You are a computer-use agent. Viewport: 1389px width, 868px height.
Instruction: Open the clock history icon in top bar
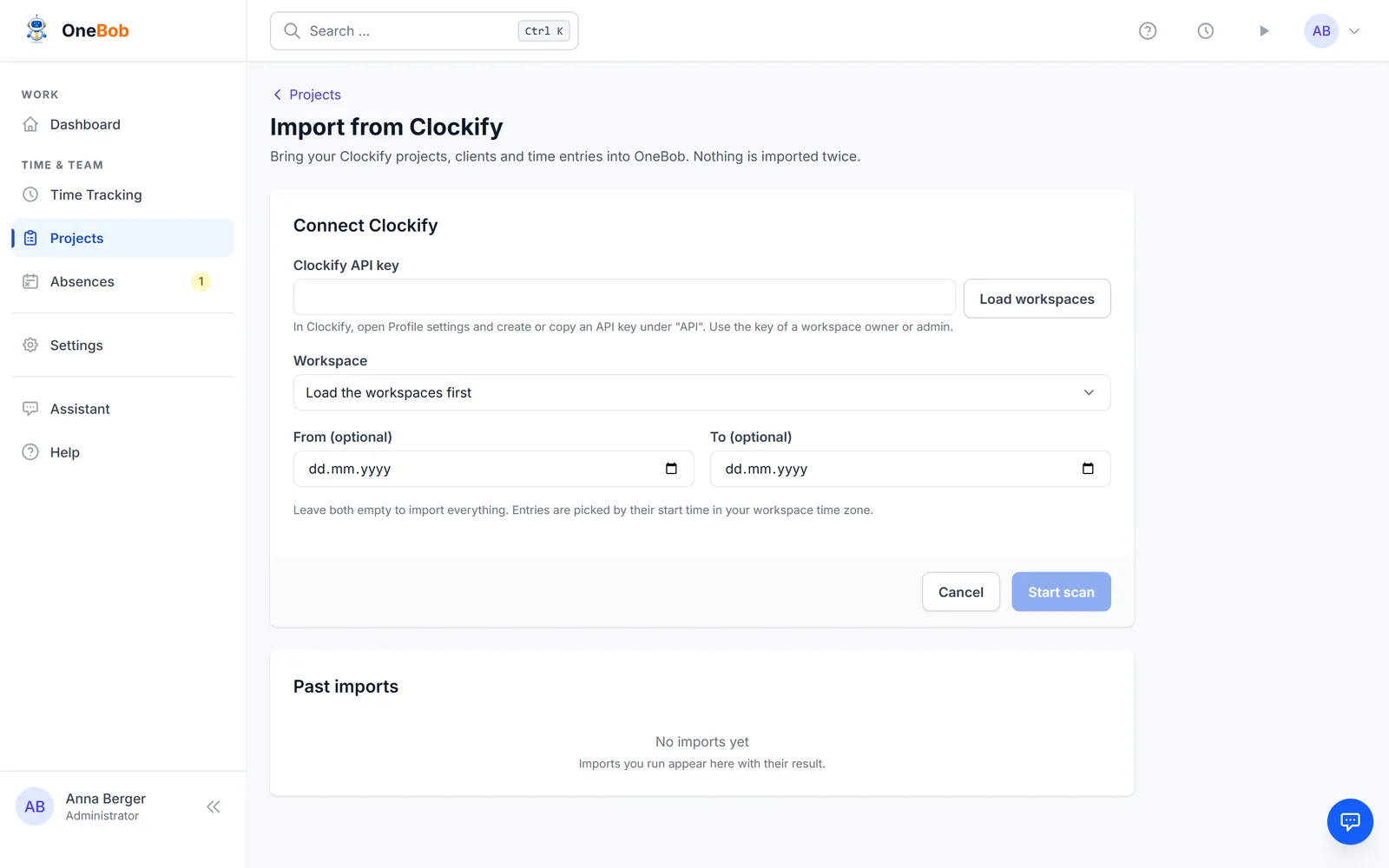click(x=1206, y=31)
